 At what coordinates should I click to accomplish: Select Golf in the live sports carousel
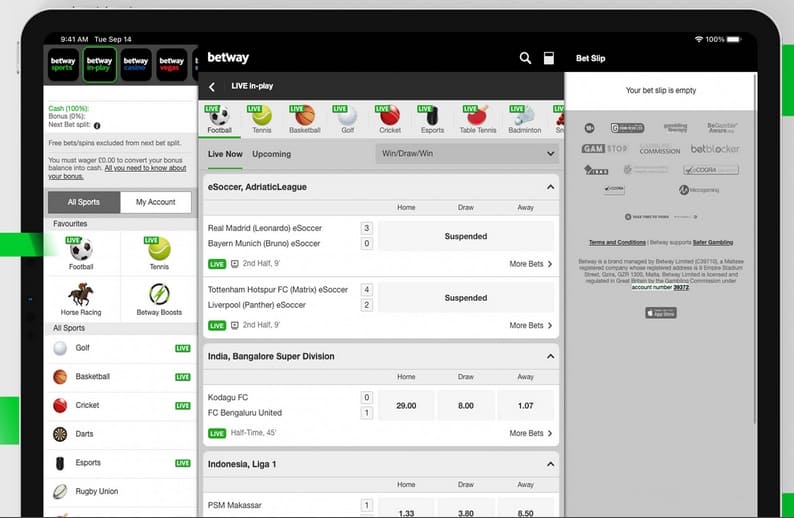coord(347,119)
